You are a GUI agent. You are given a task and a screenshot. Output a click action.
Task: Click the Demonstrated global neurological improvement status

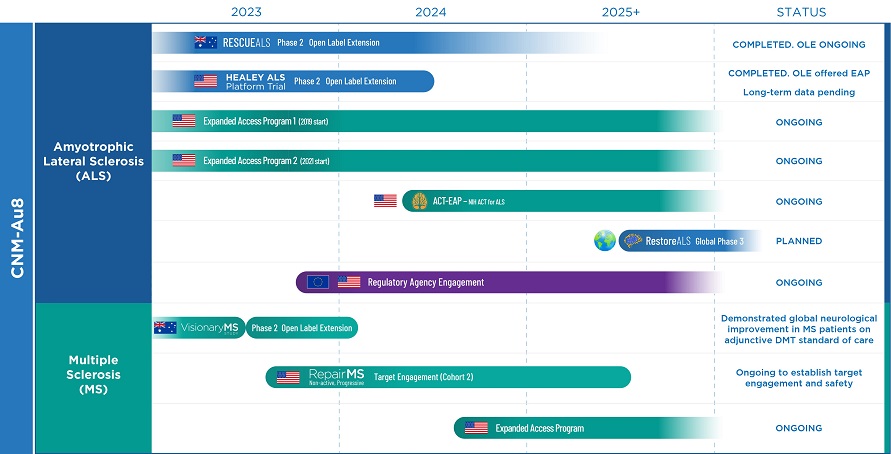click(799, 329)
